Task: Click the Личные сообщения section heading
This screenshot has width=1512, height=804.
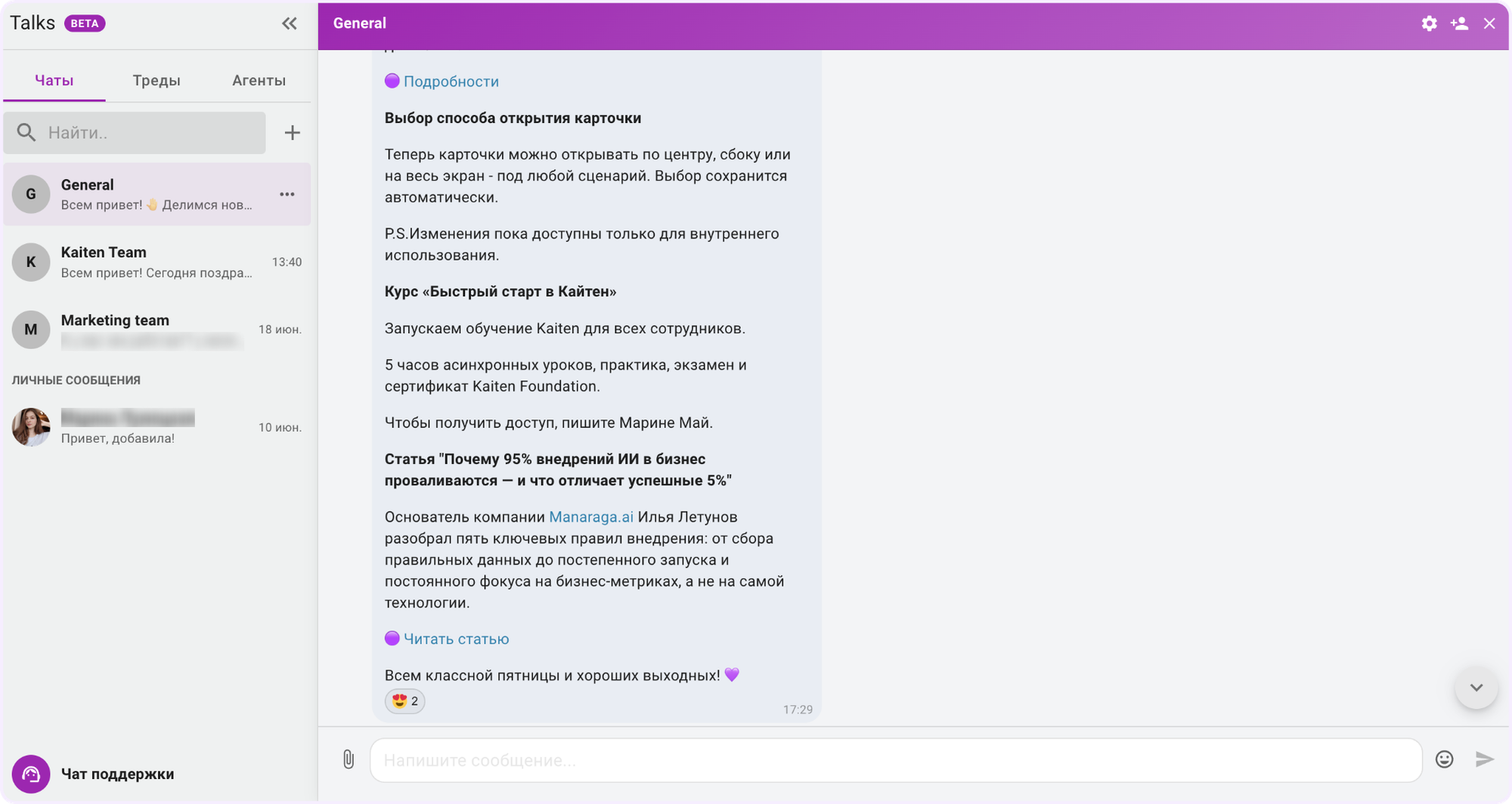Action: coord(76,380)
